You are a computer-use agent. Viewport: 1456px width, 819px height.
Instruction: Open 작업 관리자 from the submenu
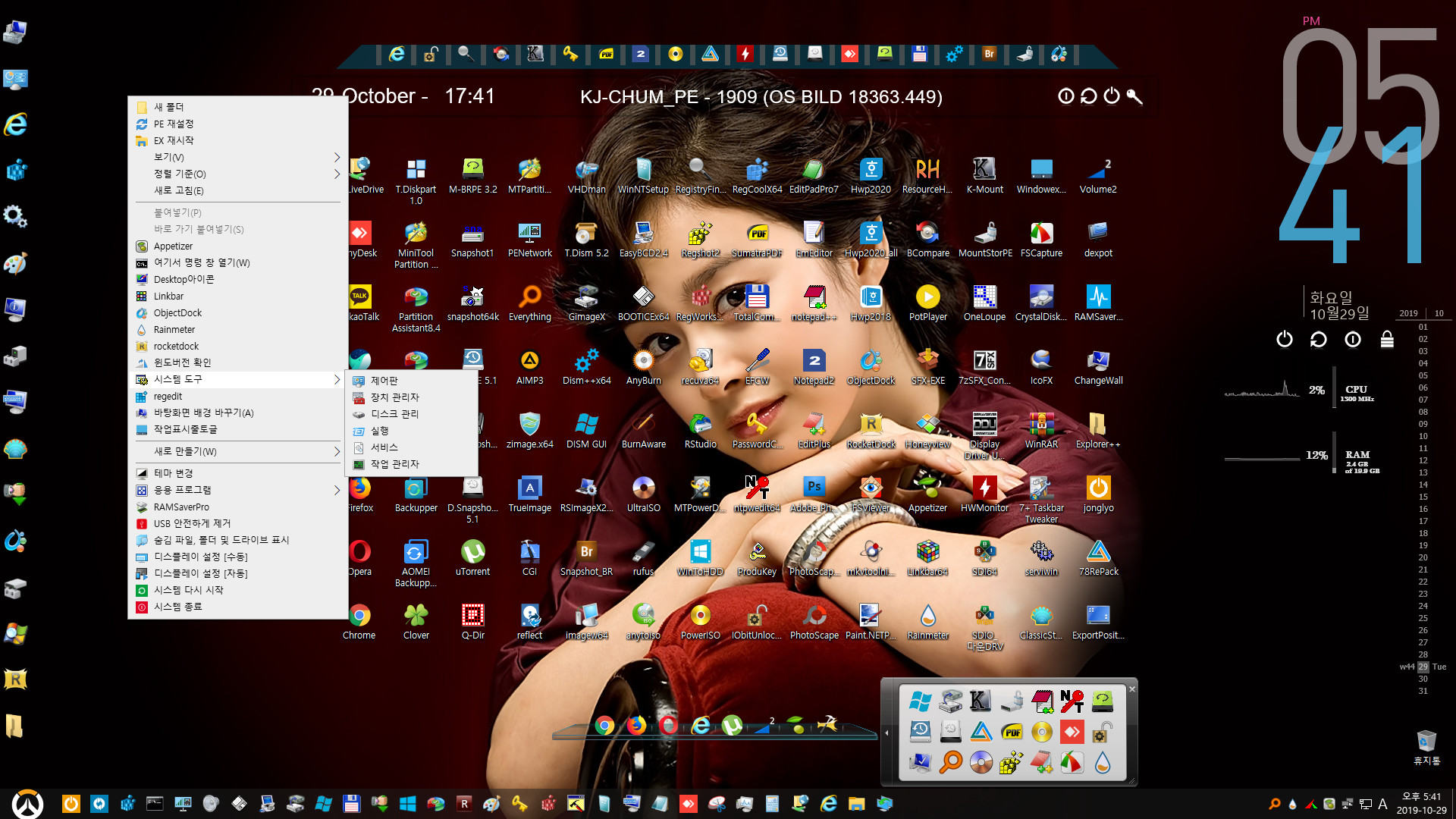point(412,464)
